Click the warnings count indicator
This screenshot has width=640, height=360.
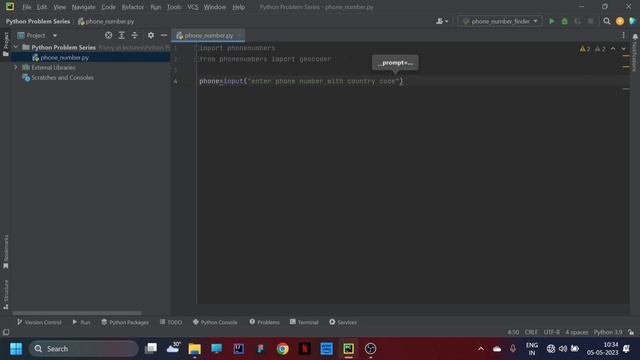click(584, 49)
